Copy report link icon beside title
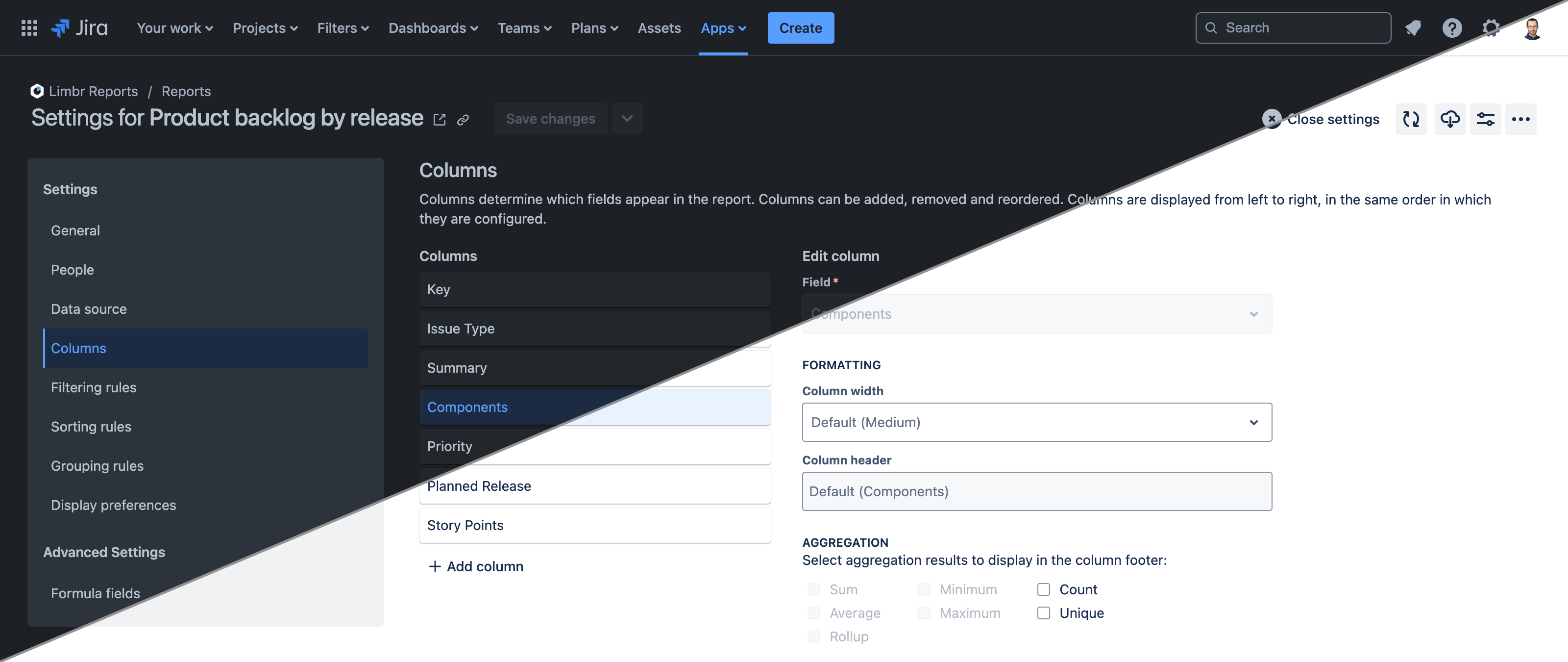The width and height of the screenshot is (1568, 662). pyautogui.click(x=463, y=119)
